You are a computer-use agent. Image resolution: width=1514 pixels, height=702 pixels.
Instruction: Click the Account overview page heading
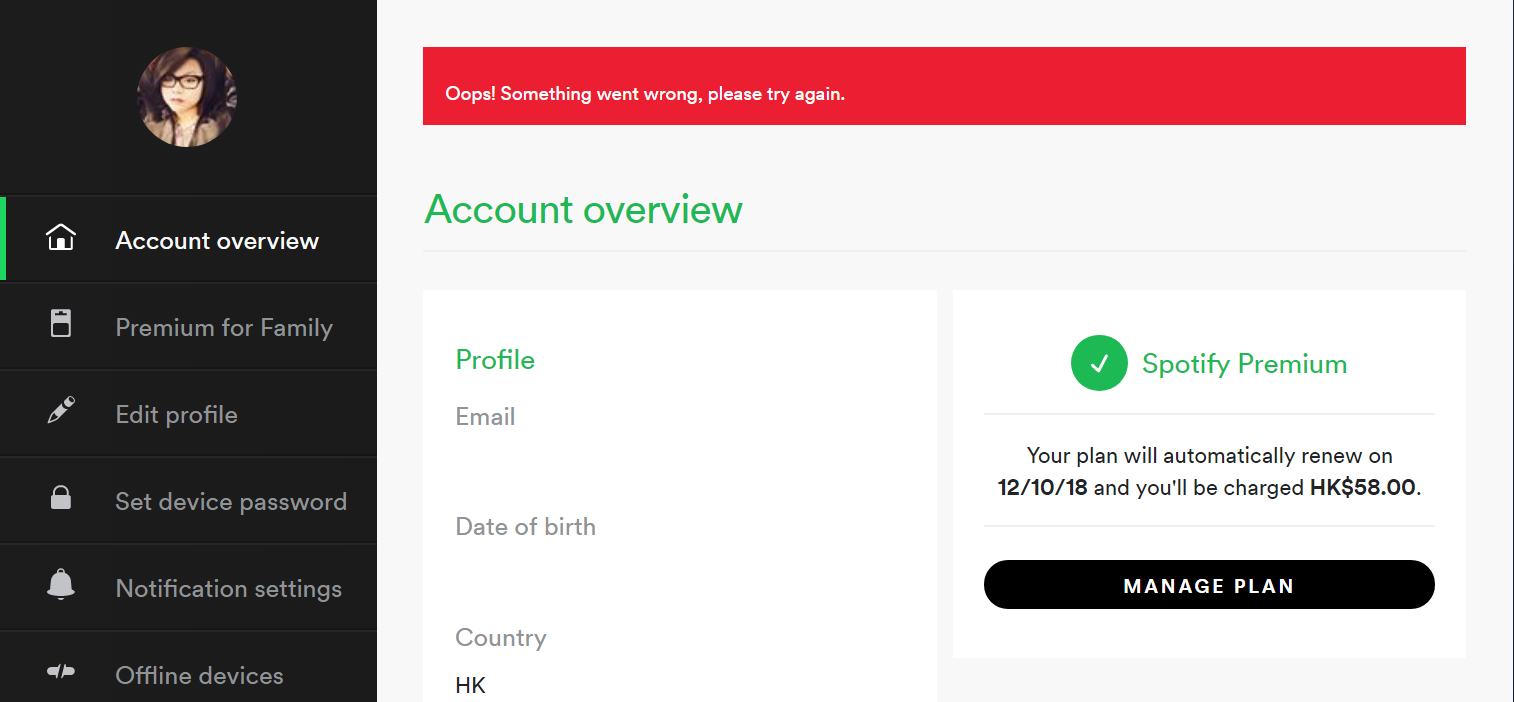(x=584, y=210)
